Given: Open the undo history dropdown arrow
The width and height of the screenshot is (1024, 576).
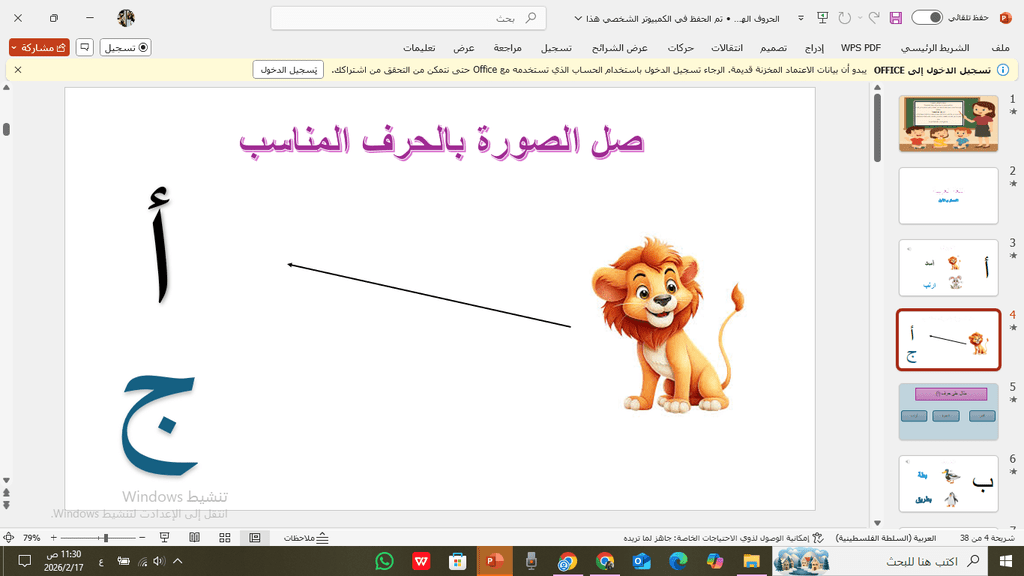Looking at the screenshot, I should click(x=859, y=18).
